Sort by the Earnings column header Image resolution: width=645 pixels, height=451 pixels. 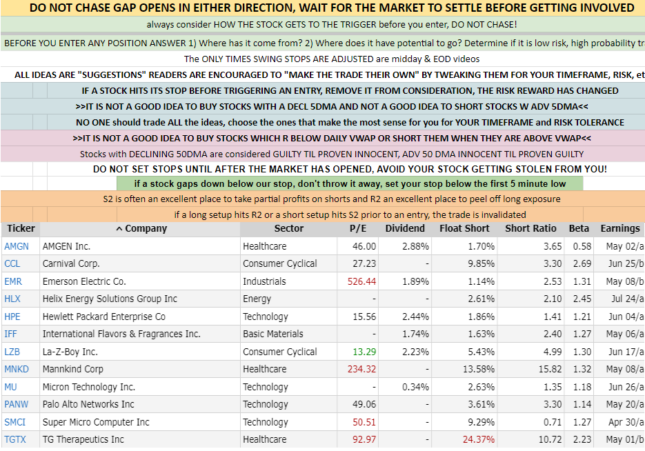point(619,229)
